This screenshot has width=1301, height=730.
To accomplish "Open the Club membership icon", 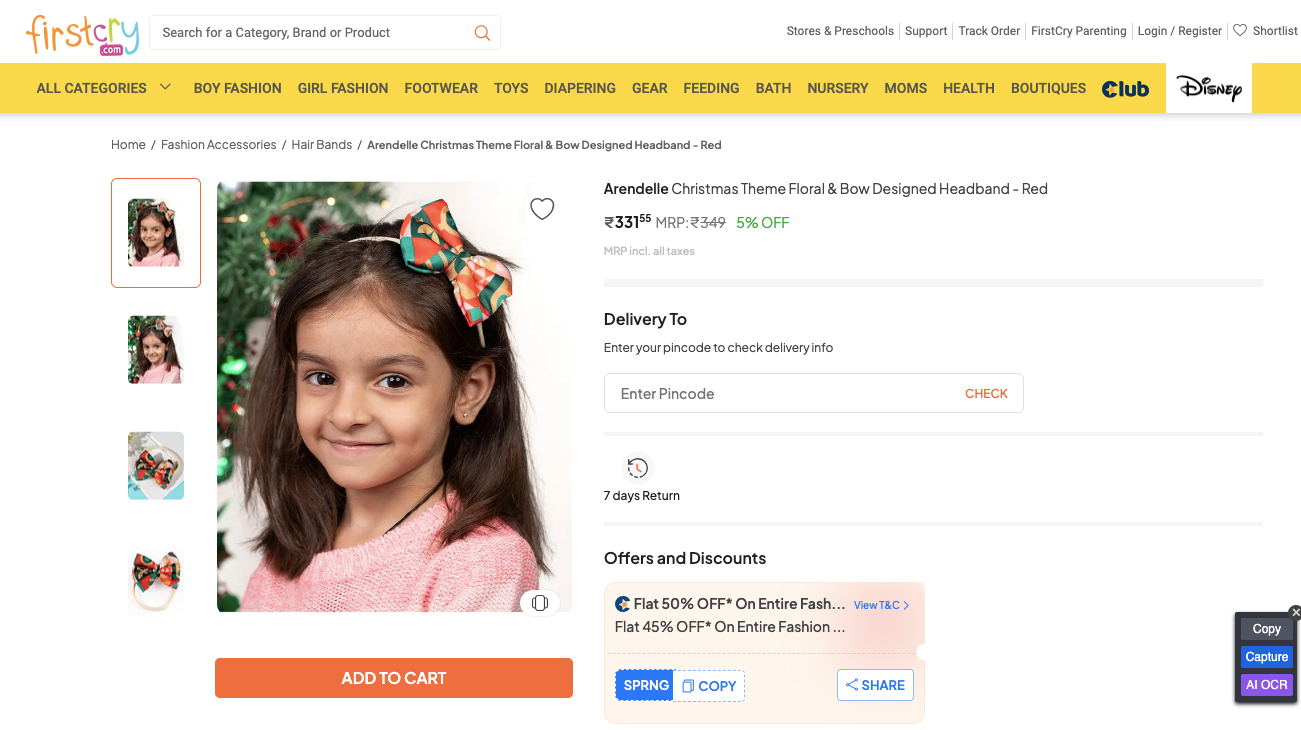I will coord(1125,89).
